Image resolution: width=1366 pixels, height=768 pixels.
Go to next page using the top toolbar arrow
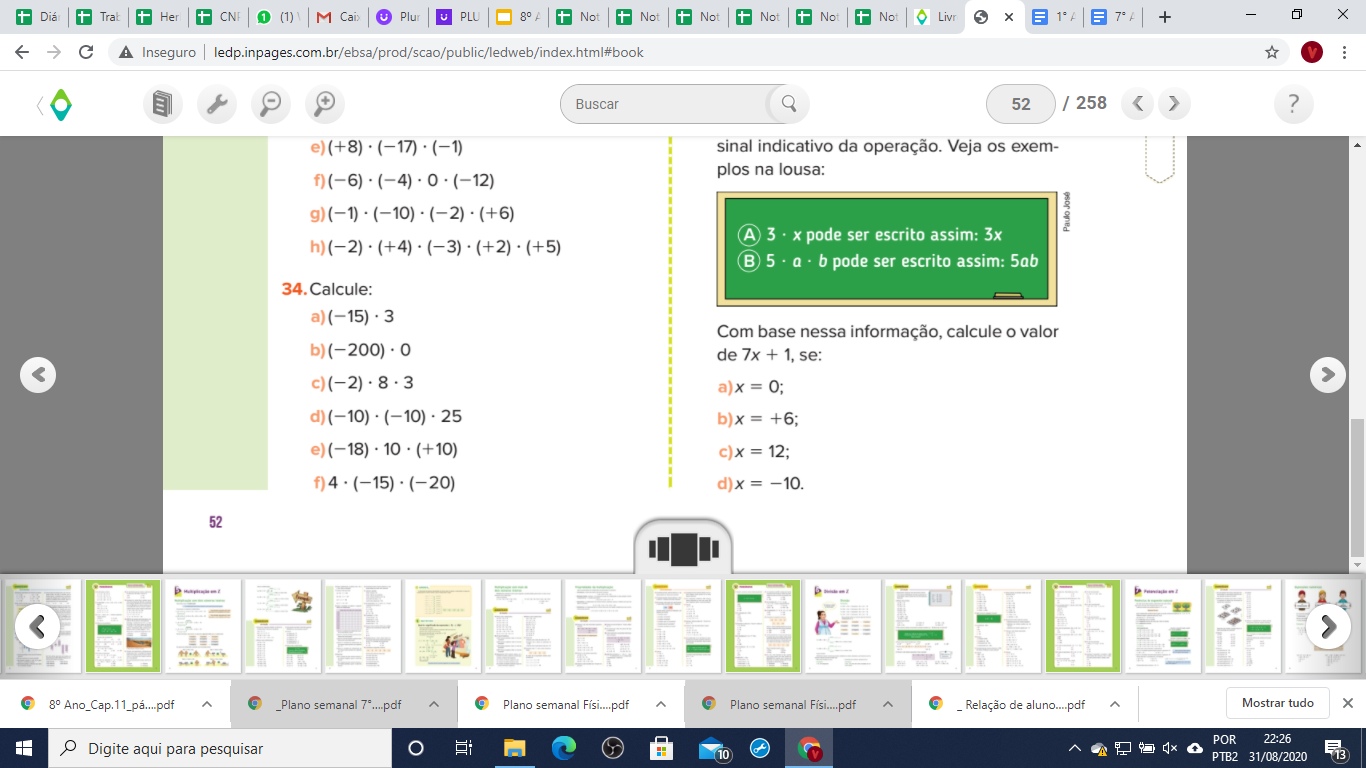[1175, 103]
